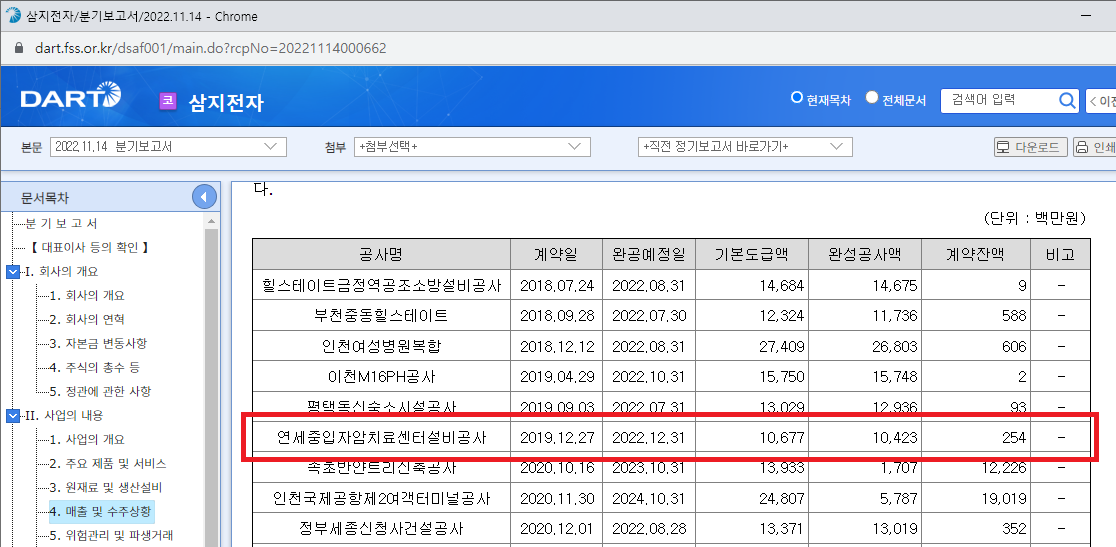
Task: Click the search magnifier icon
Action: click(x=1067, y=101)
